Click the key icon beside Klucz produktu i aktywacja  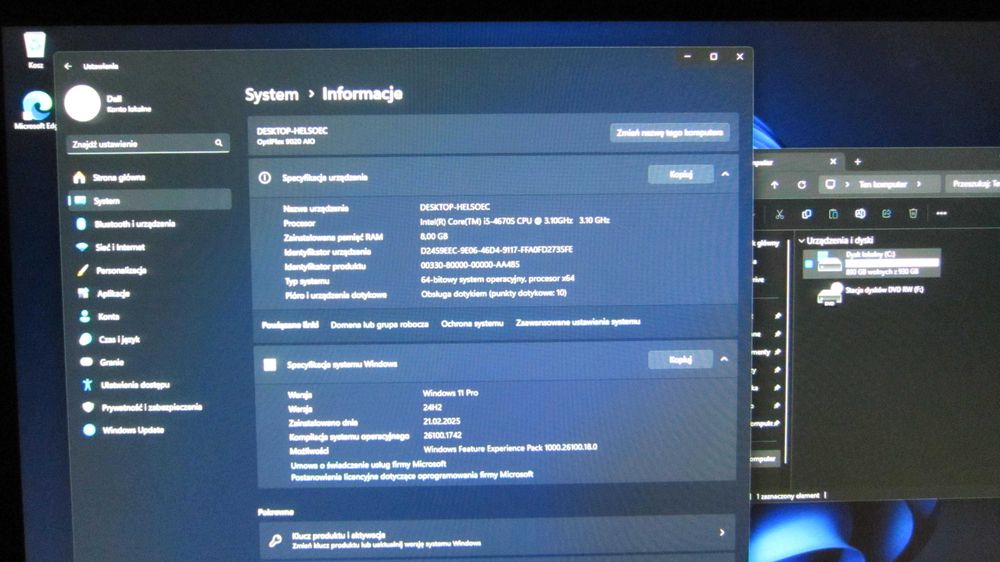[275, 540]
